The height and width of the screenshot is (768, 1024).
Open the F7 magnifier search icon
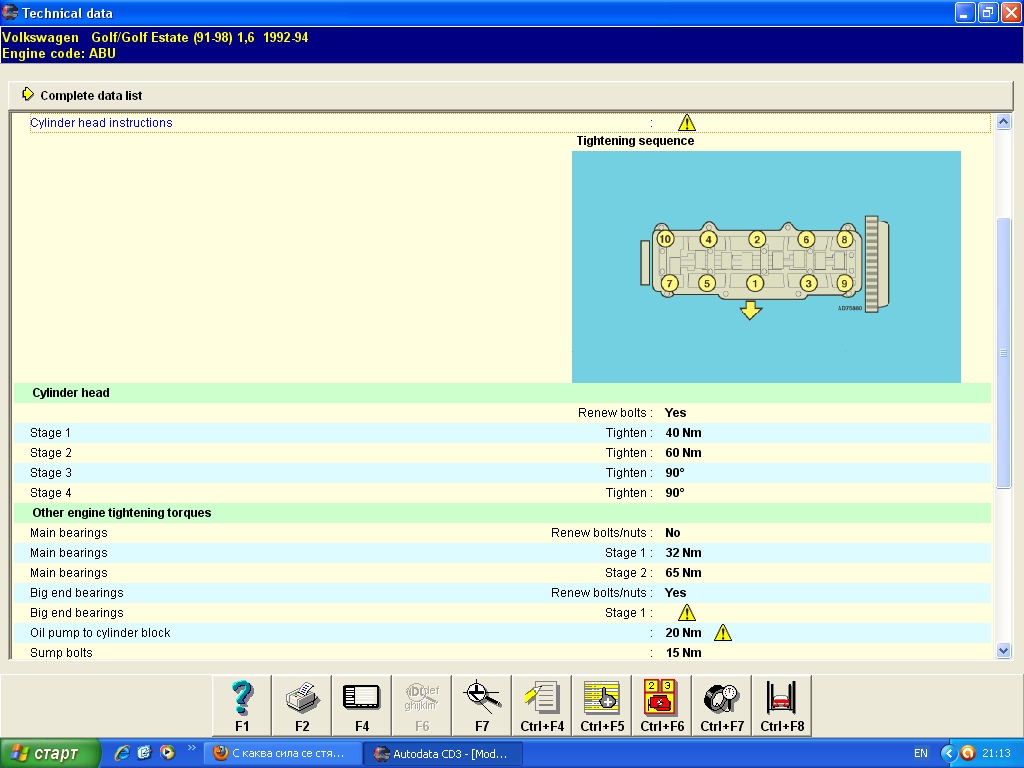pyautogui.click(x=482, y=705)
